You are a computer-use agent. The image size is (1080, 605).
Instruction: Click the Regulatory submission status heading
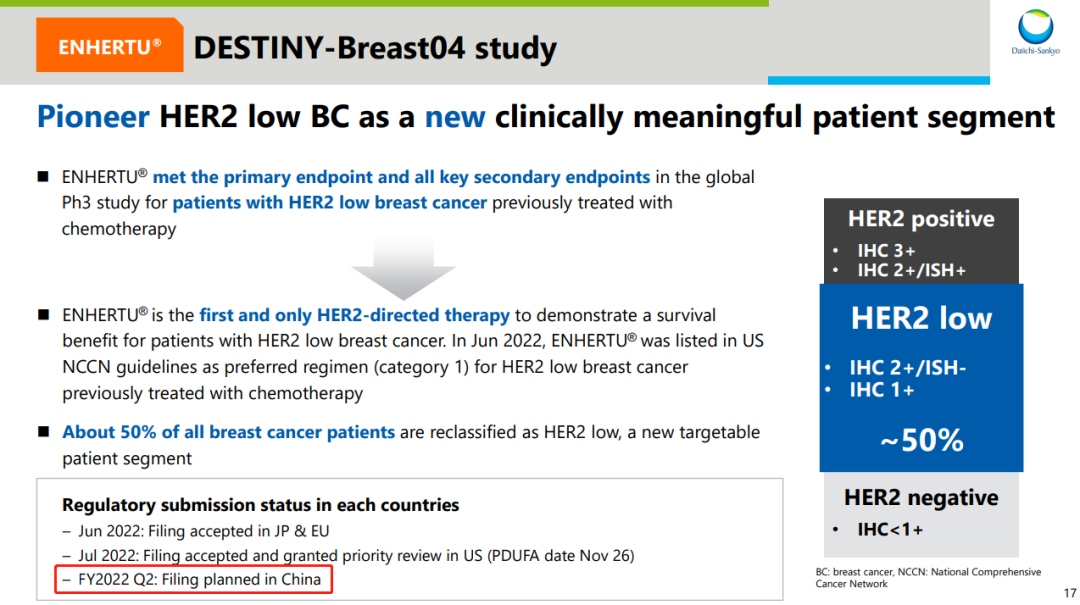click(x=260, y=505)
